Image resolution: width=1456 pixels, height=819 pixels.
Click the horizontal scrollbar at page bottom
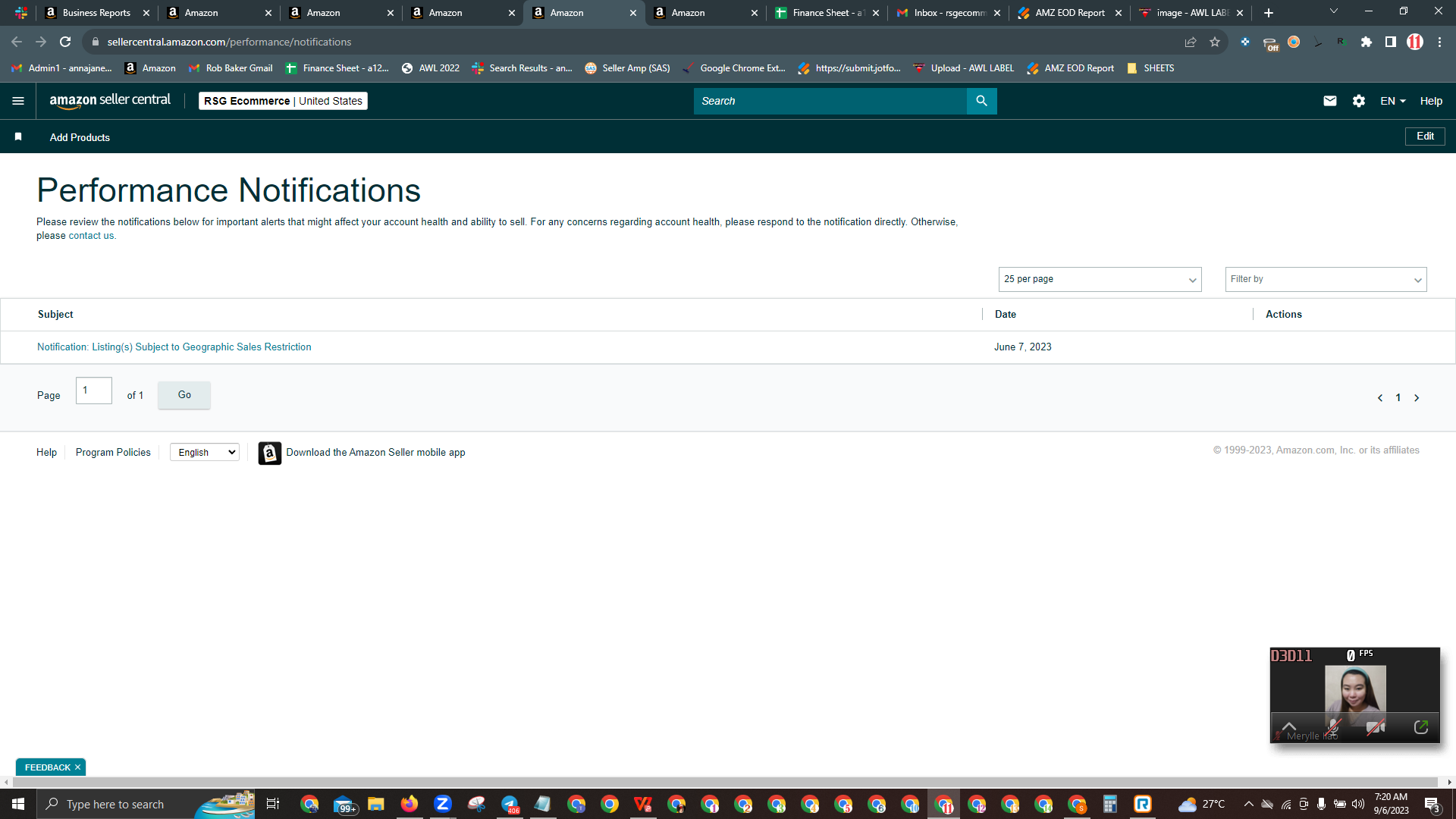(x=724, y=782)
